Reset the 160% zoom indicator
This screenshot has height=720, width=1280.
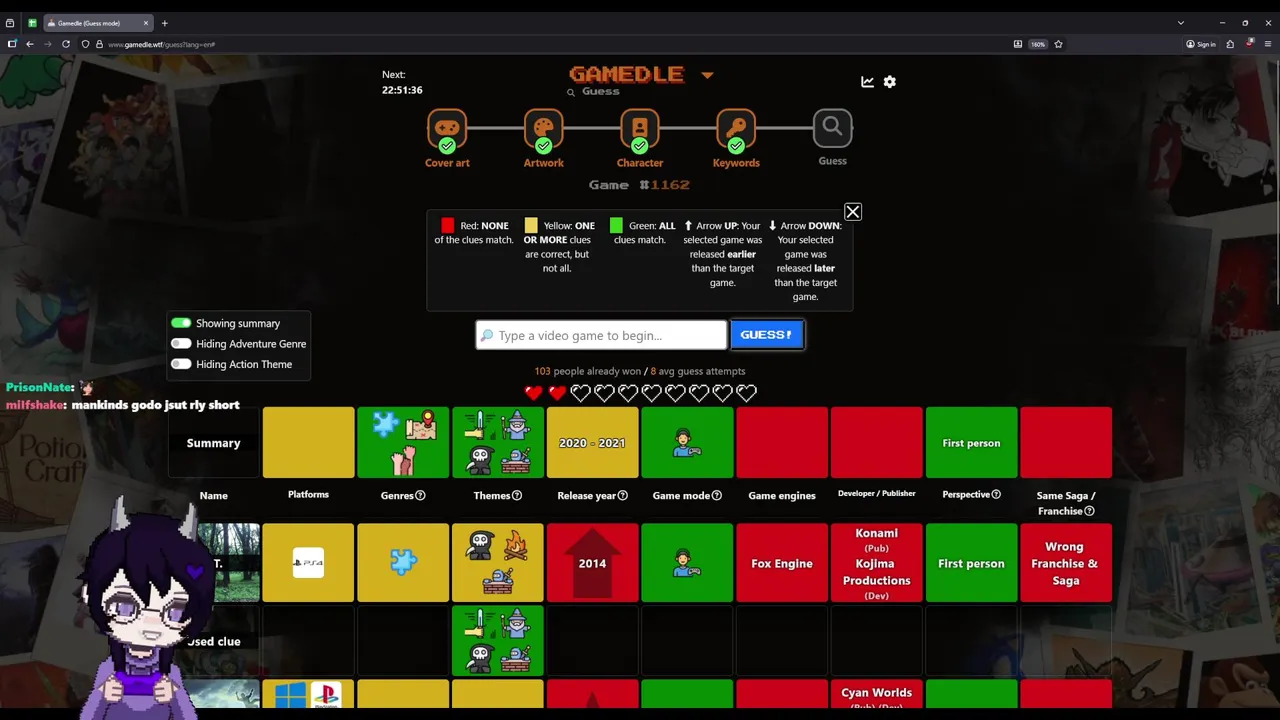click(x=1038, y=44)
